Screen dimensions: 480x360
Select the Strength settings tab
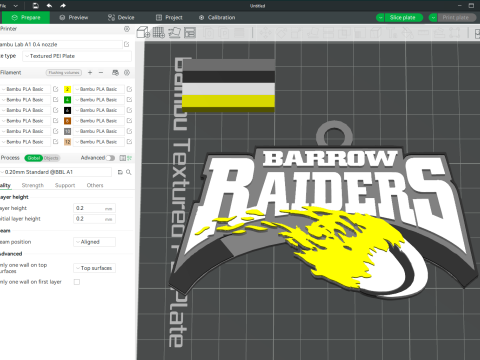tap(33, 185)
